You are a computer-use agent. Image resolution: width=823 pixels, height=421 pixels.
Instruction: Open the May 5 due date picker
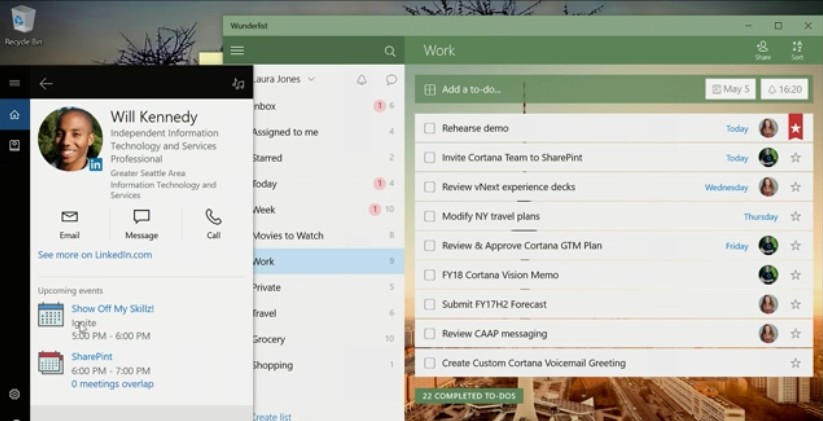(730, 89)
